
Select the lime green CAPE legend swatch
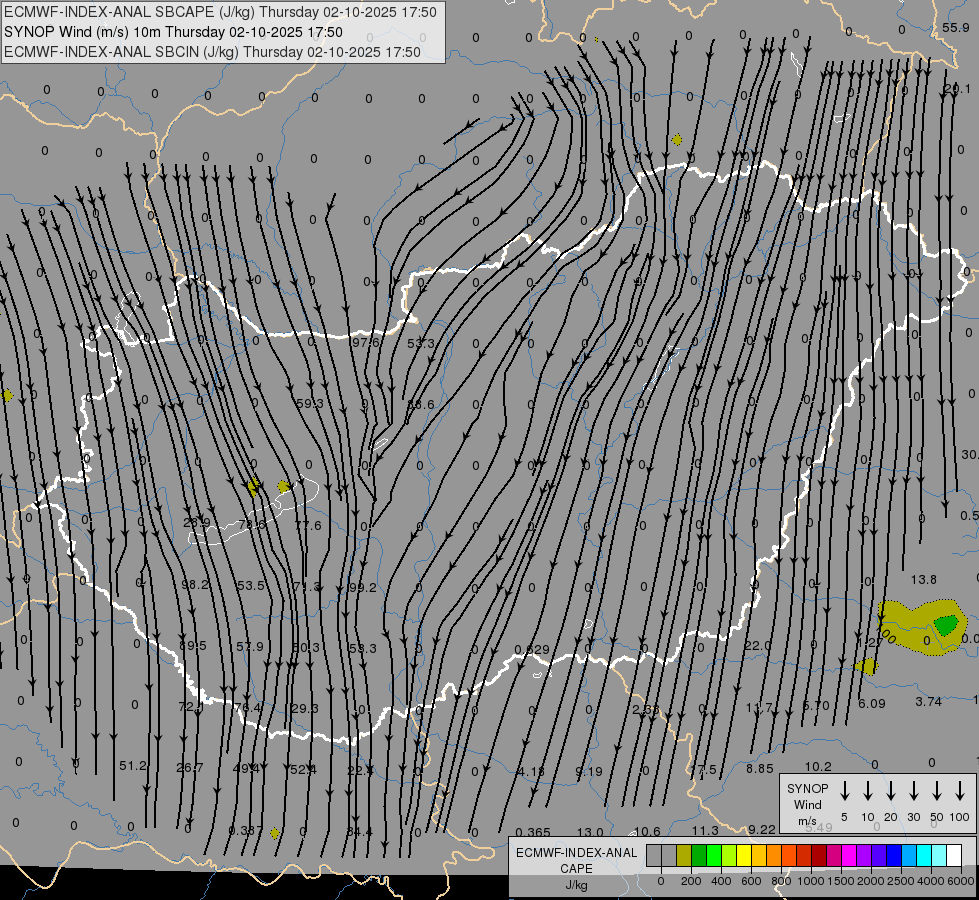pos(729,856)
